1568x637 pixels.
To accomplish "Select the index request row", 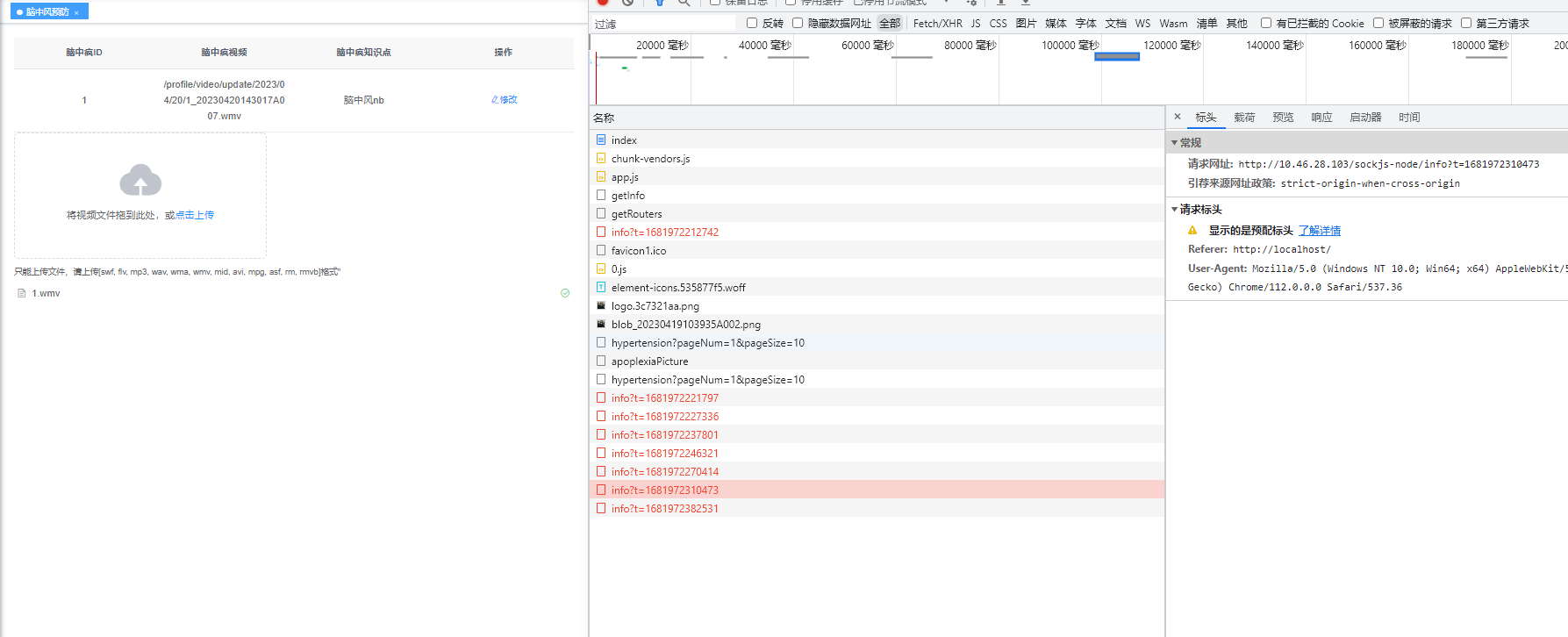I will coord(877,140).
